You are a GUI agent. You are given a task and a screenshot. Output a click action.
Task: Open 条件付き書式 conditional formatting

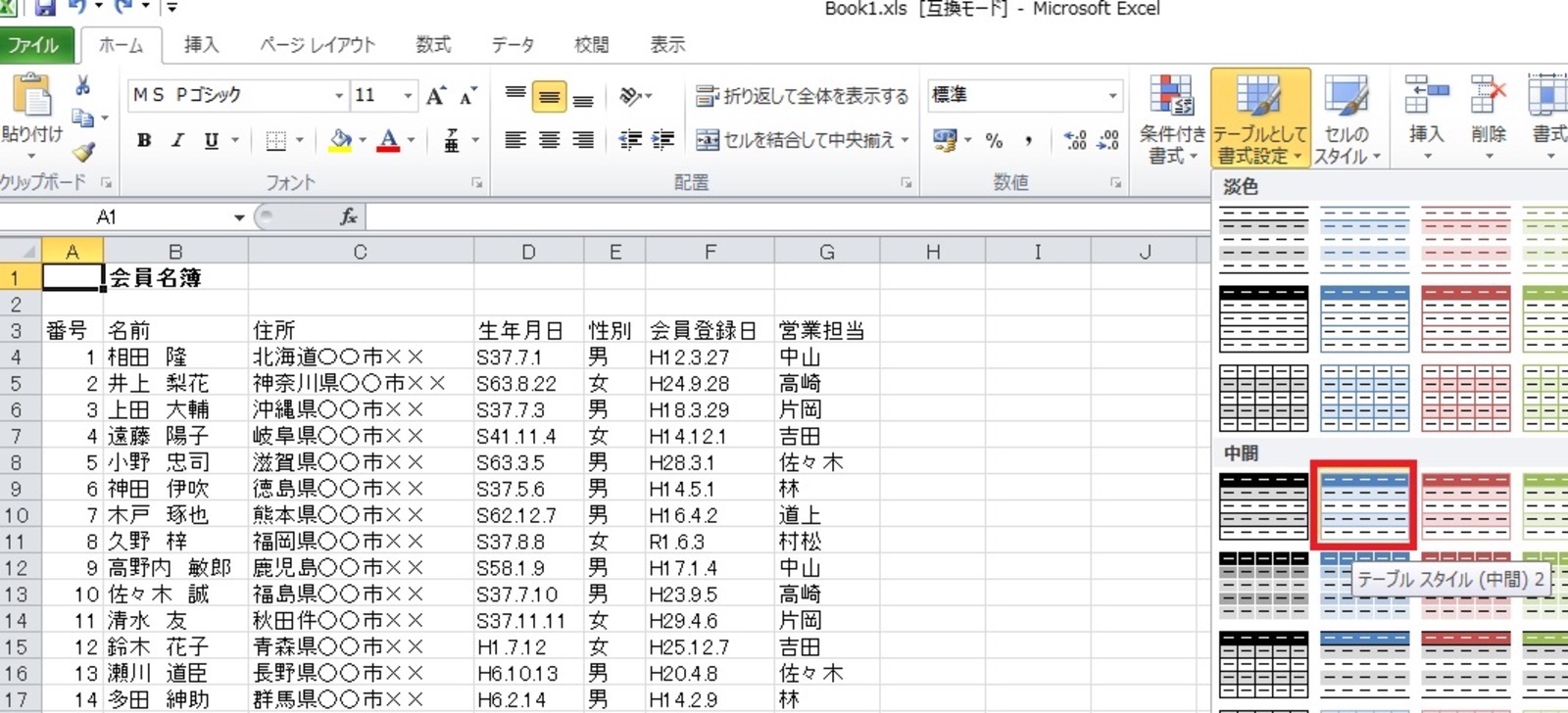(1172, 119)
